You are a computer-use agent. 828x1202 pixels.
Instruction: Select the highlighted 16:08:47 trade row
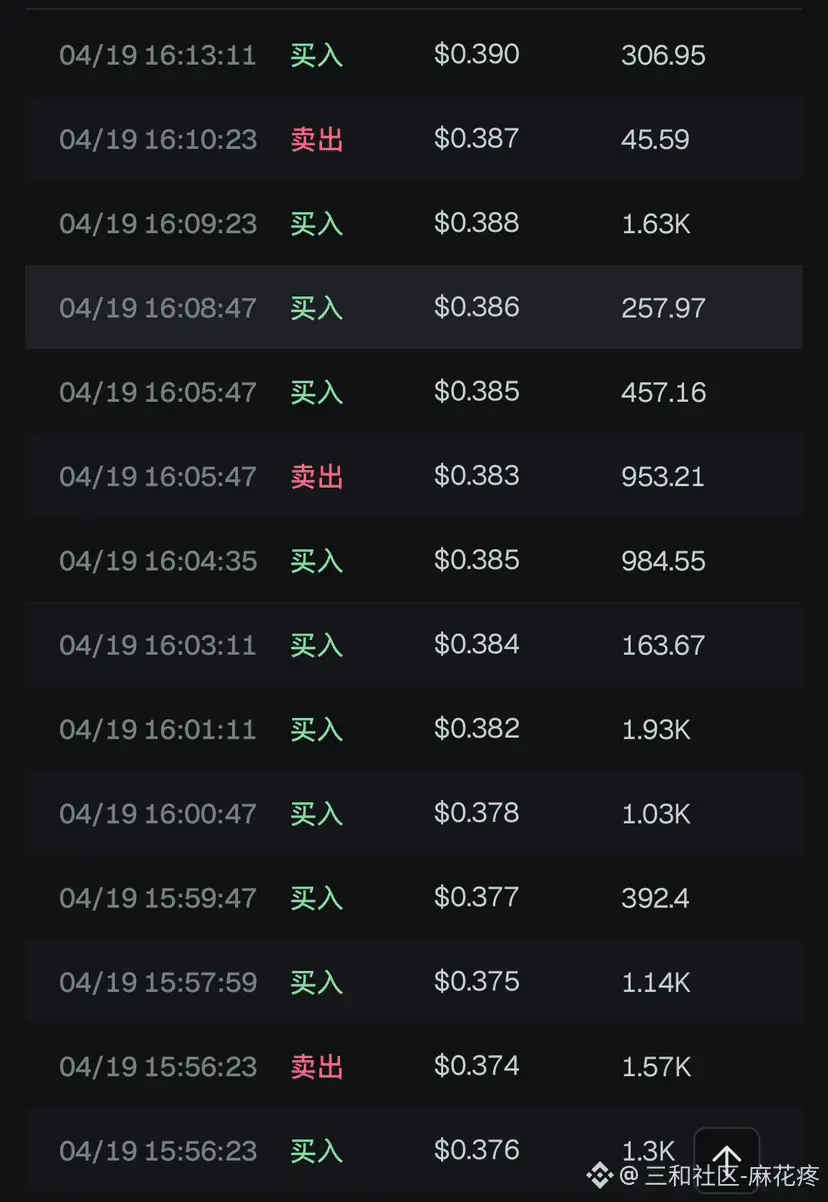click(x=413, y=307)
